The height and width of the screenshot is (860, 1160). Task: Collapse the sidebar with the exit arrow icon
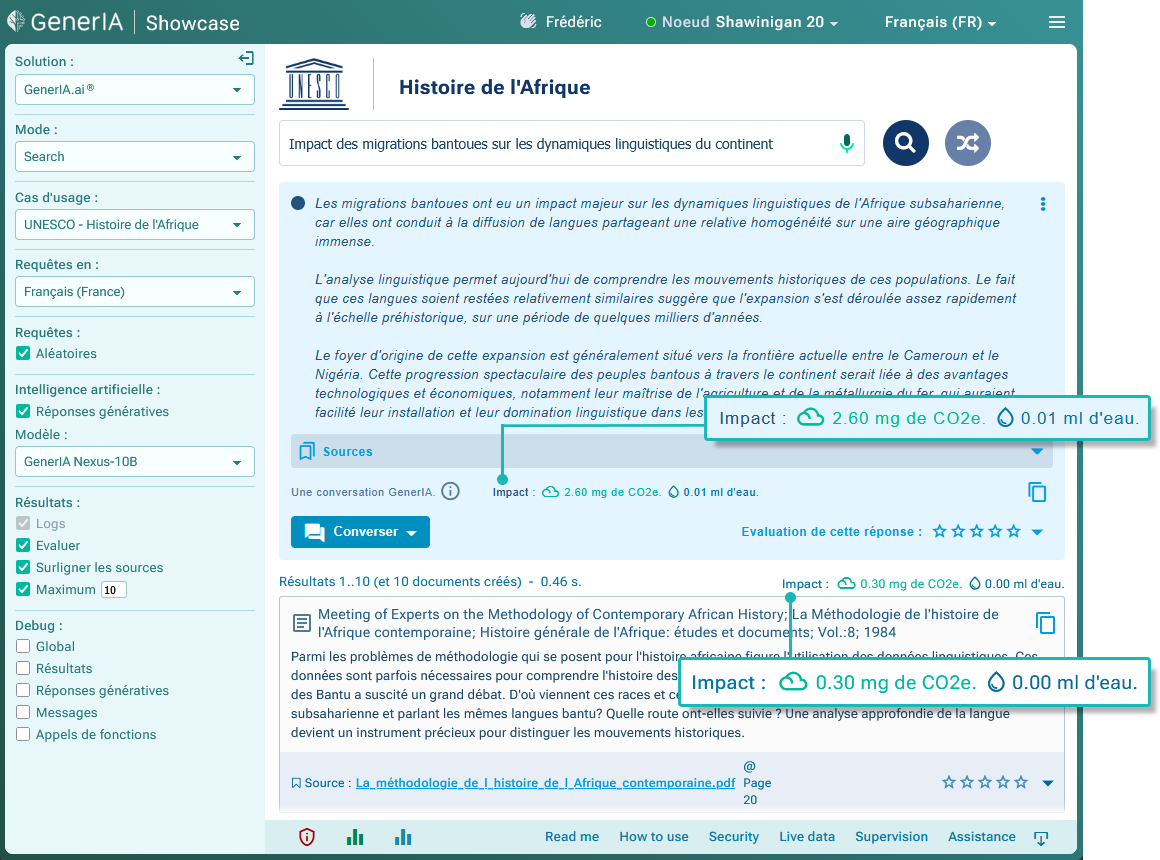246,58
